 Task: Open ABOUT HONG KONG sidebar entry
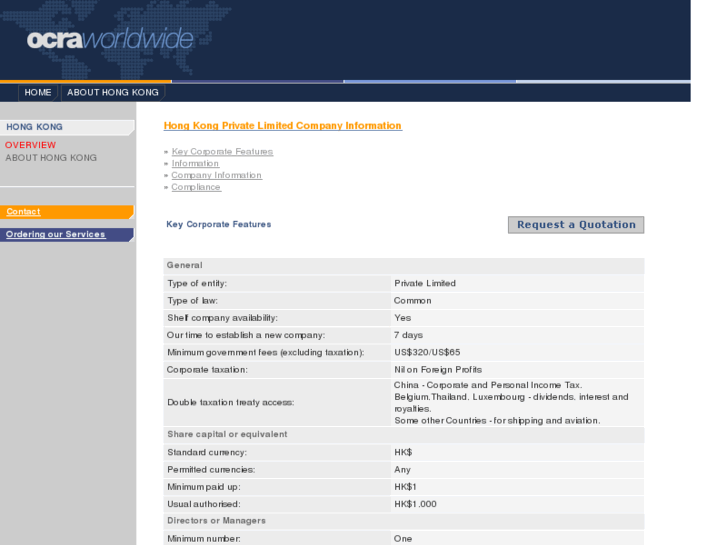(51, 158)
